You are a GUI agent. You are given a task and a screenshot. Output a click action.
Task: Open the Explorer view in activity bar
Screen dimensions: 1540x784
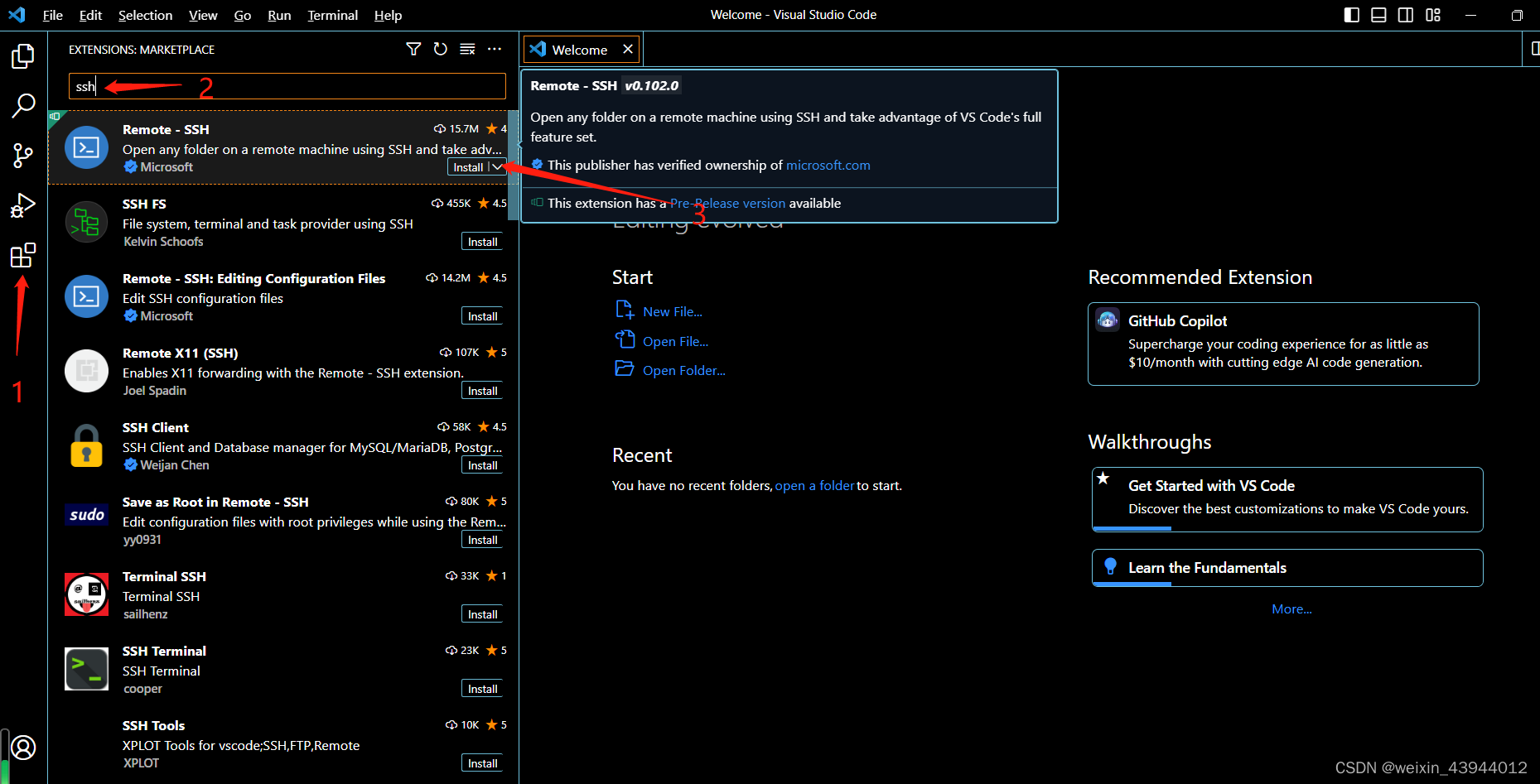point(23,56)
